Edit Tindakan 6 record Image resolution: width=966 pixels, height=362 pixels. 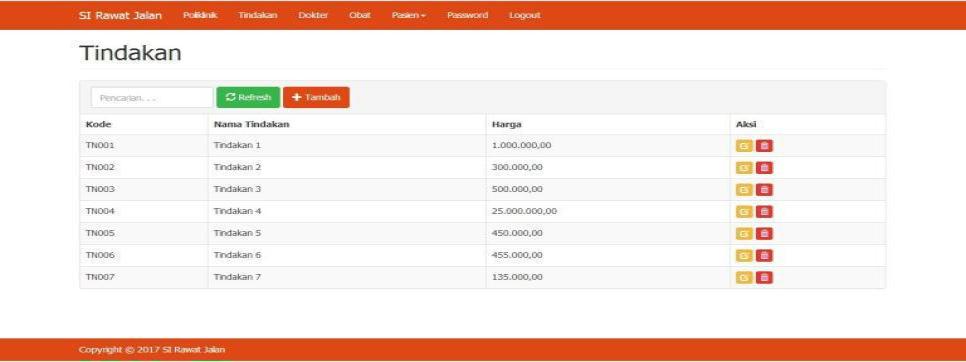pyautogui.click(x=744, y=255)
